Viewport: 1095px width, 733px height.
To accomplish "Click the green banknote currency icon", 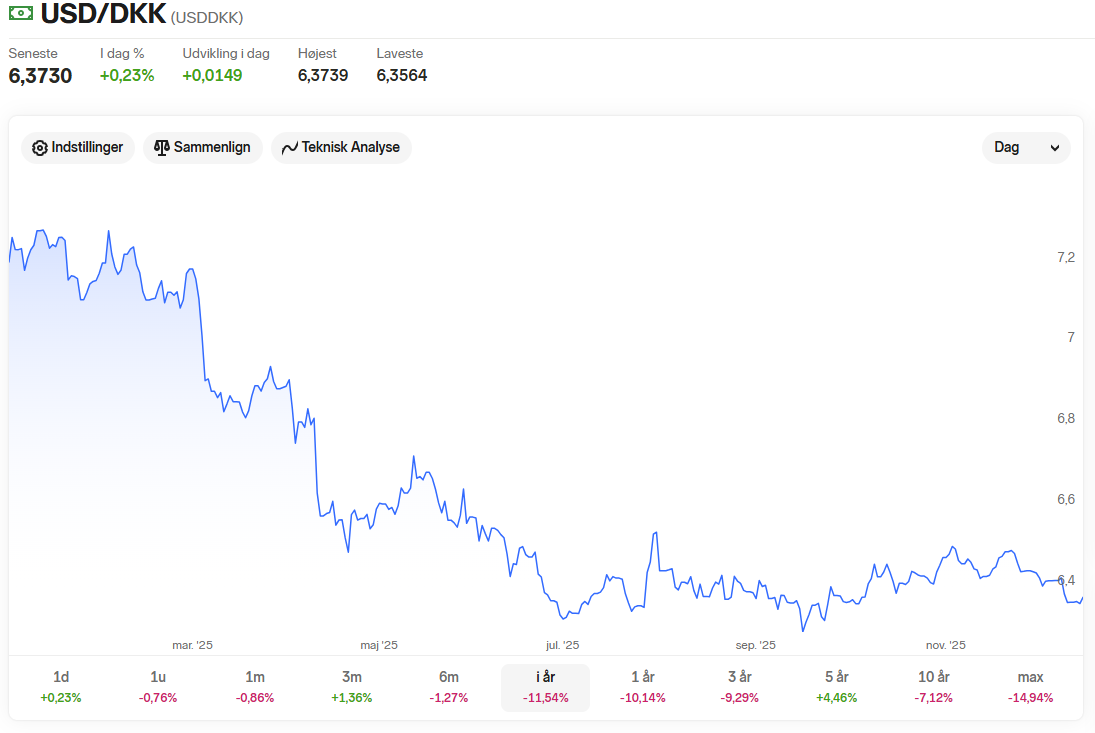I will pos(20,13).
